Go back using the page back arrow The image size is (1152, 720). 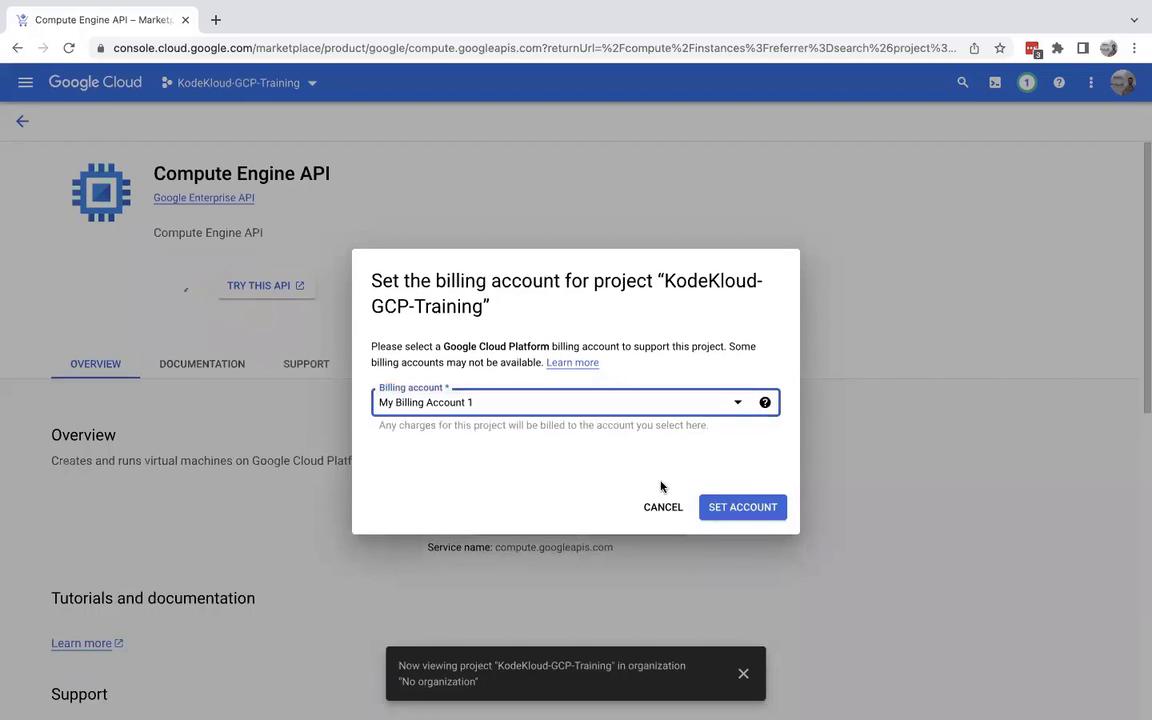(x=22, y=121)
